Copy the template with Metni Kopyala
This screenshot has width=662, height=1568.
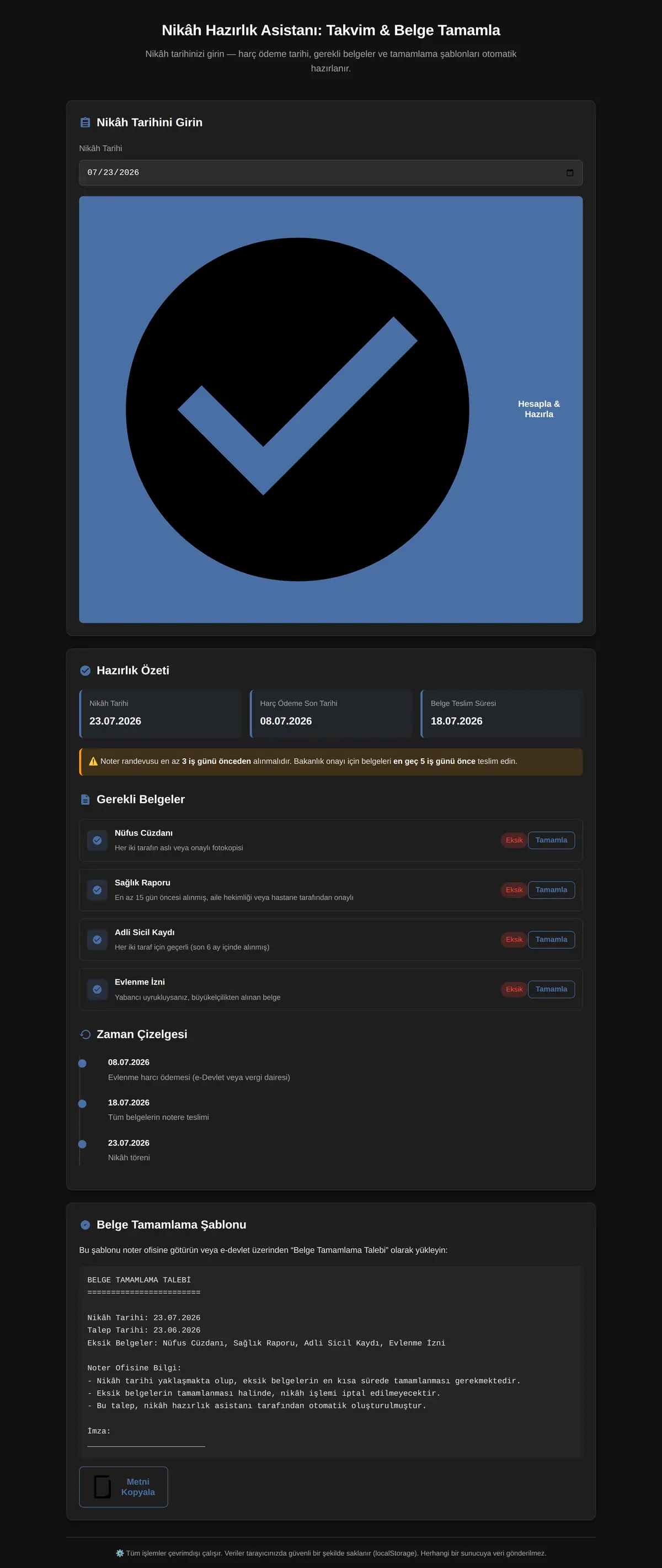coord(124,1487)
